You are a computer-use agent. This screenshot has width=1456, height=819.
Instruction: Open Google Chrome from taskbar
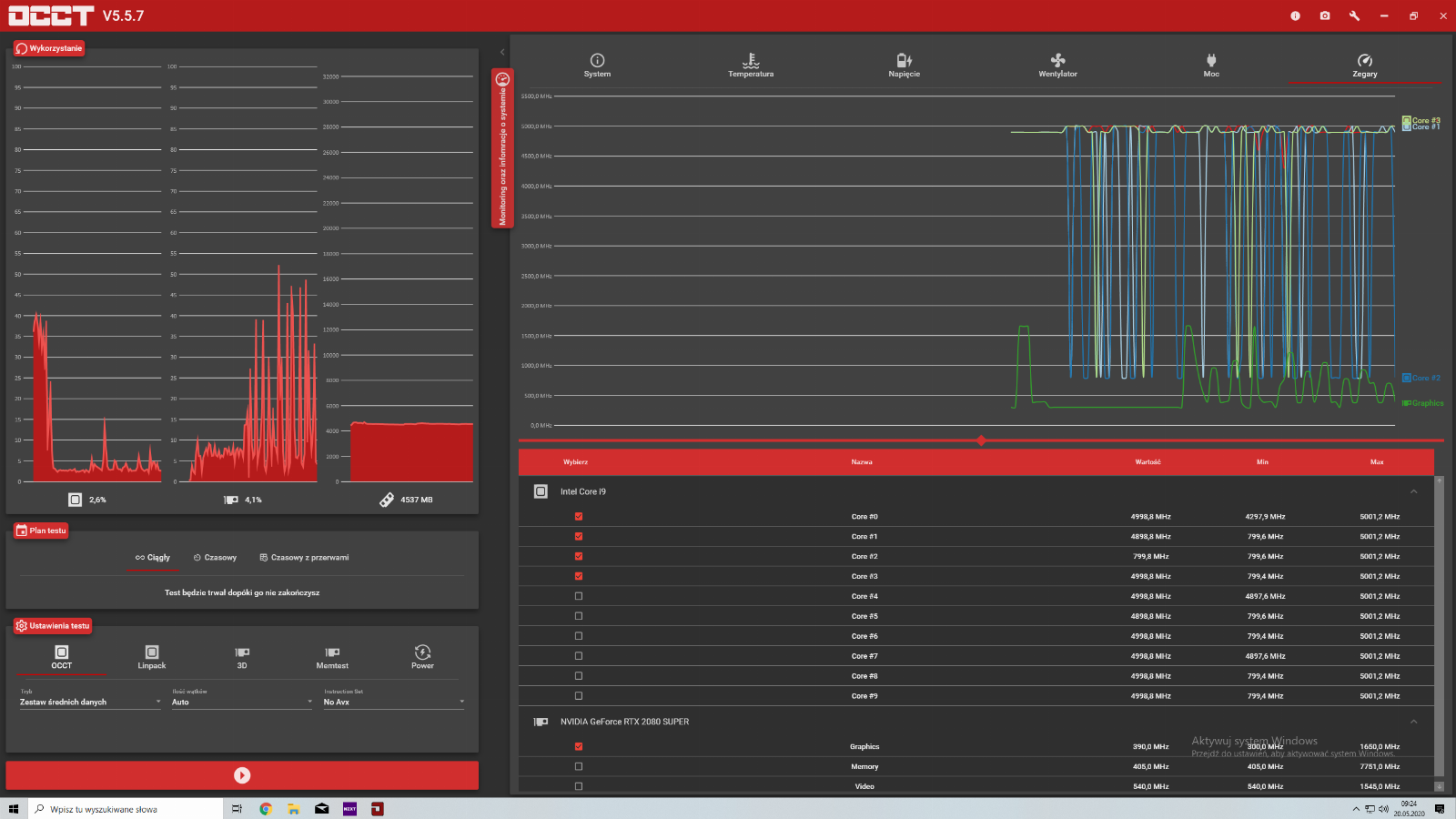click(x=266, y=809)
